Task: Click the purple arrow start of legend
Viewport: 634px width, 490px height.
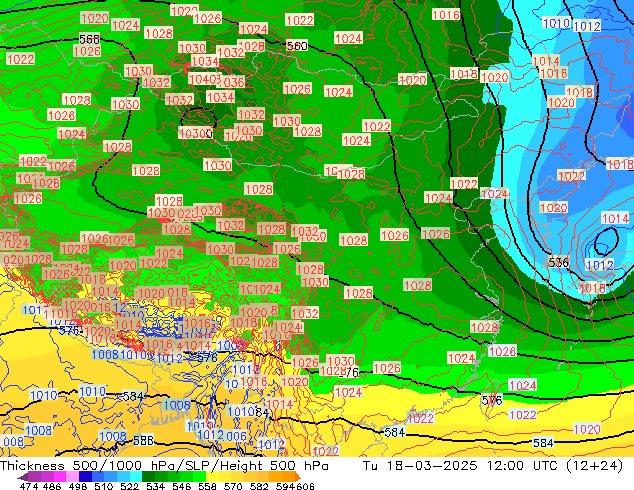Action: pos(23,477)
